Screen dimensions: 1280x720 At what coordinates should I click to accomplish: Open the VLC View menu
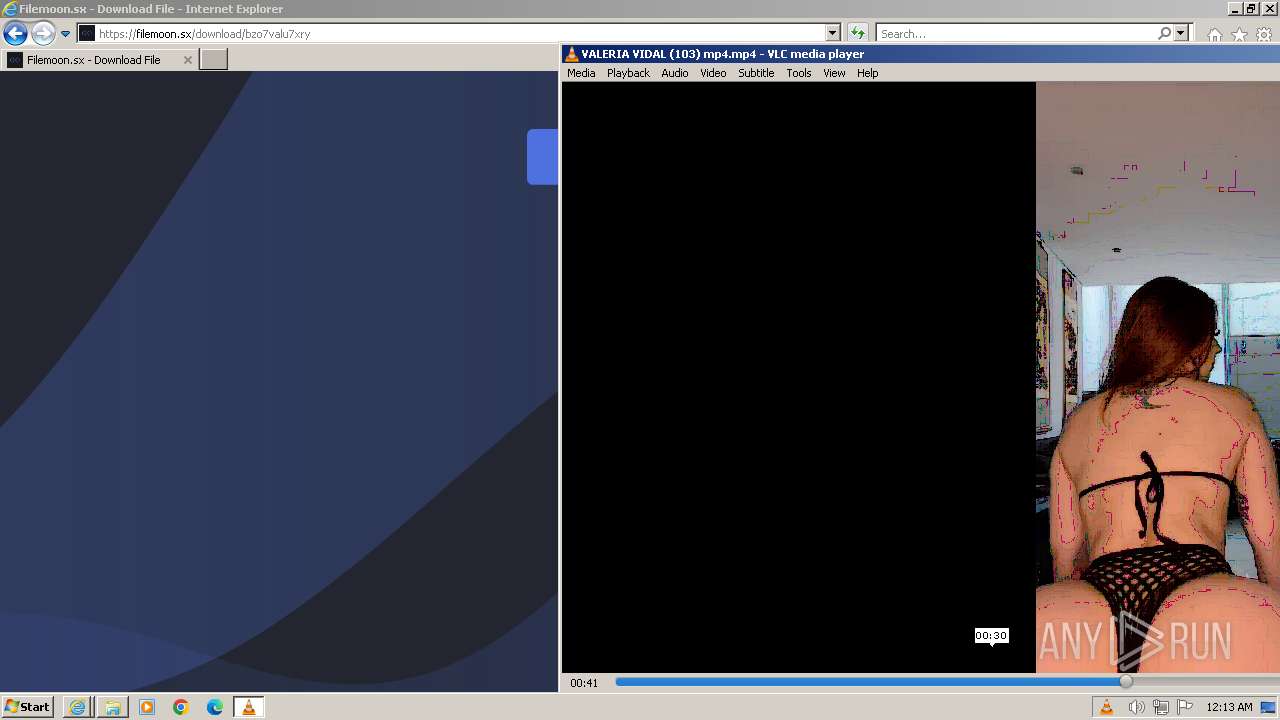(834, 73)
